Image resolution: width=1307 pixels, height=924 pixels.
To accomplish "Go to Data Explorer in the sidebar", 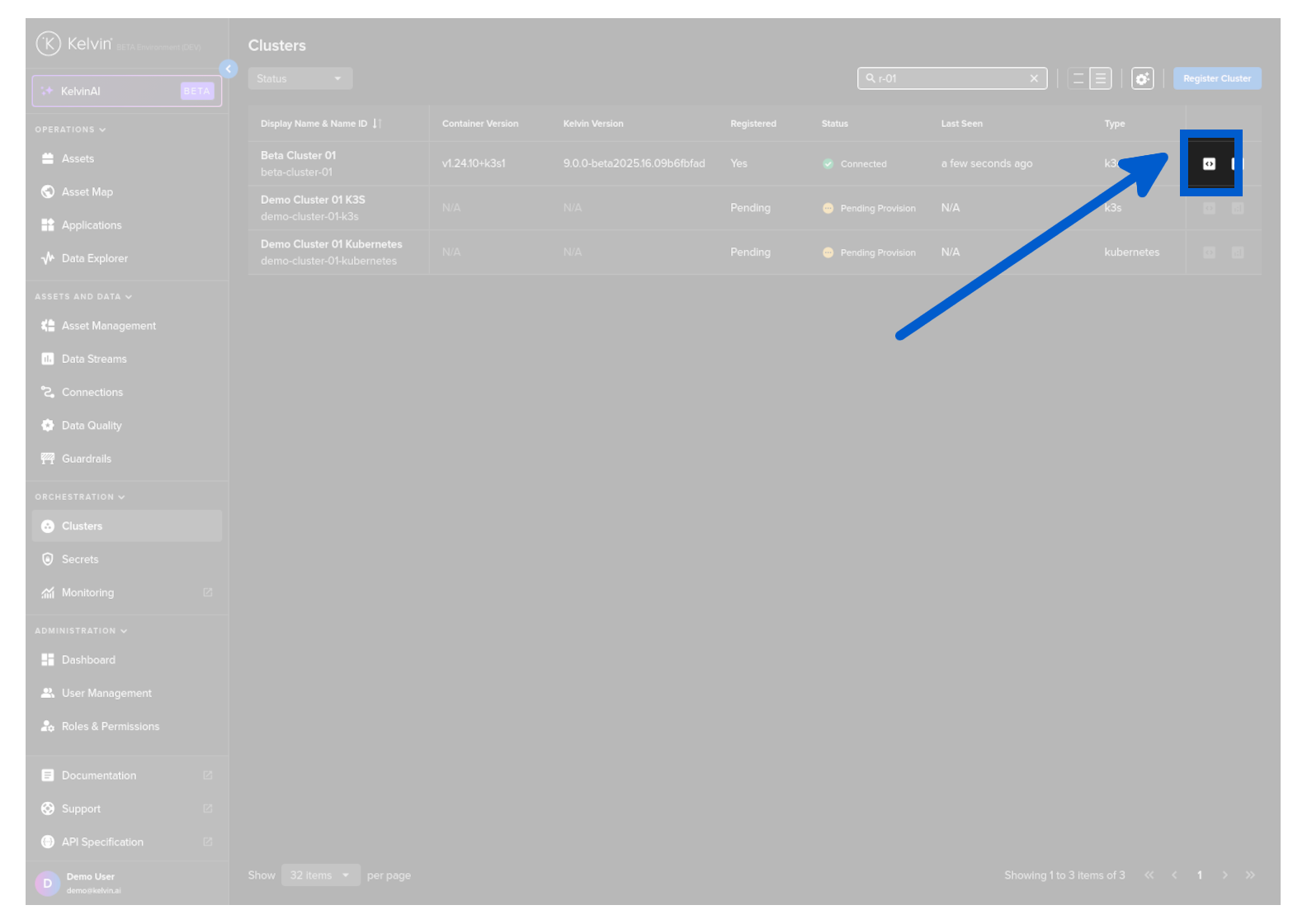I will click(x=94, y=258).
